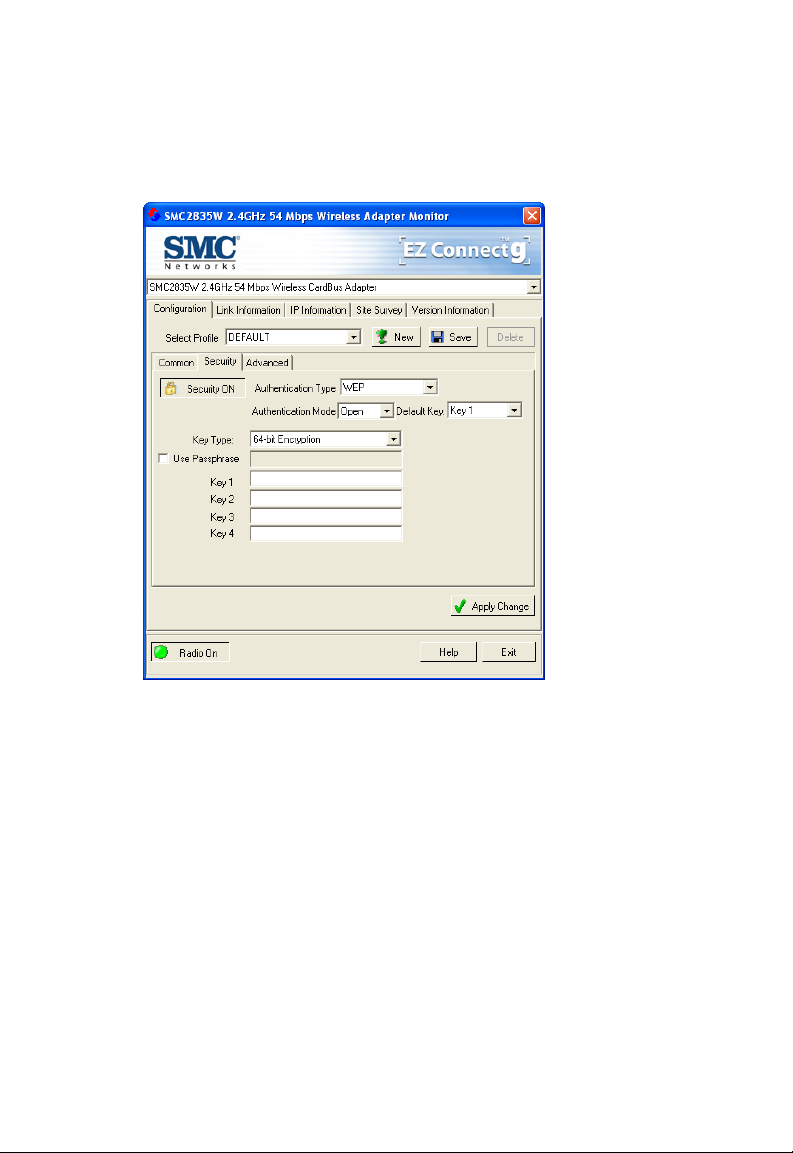Image resolution: width=793 pixels, height=1153 pixels.
Task: Click the Save profile button
Action: tap(453, 337)
